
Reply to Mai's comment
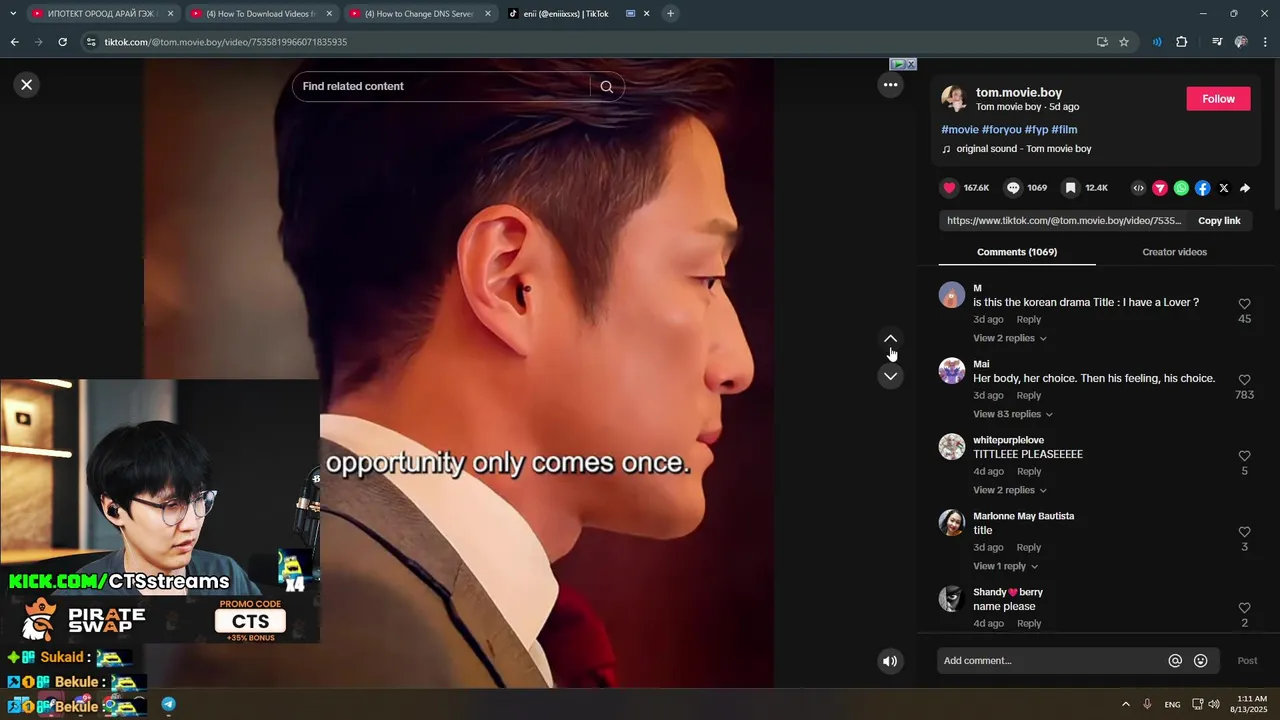(1029, 396)
